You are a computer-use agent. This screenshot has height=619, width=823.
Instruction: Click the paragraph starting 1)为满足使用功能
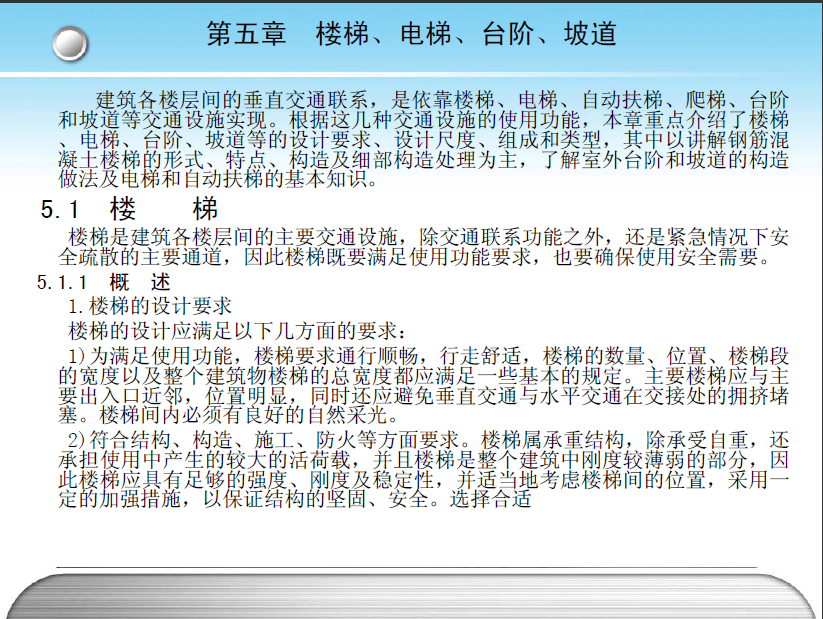(x=424, y=385)
